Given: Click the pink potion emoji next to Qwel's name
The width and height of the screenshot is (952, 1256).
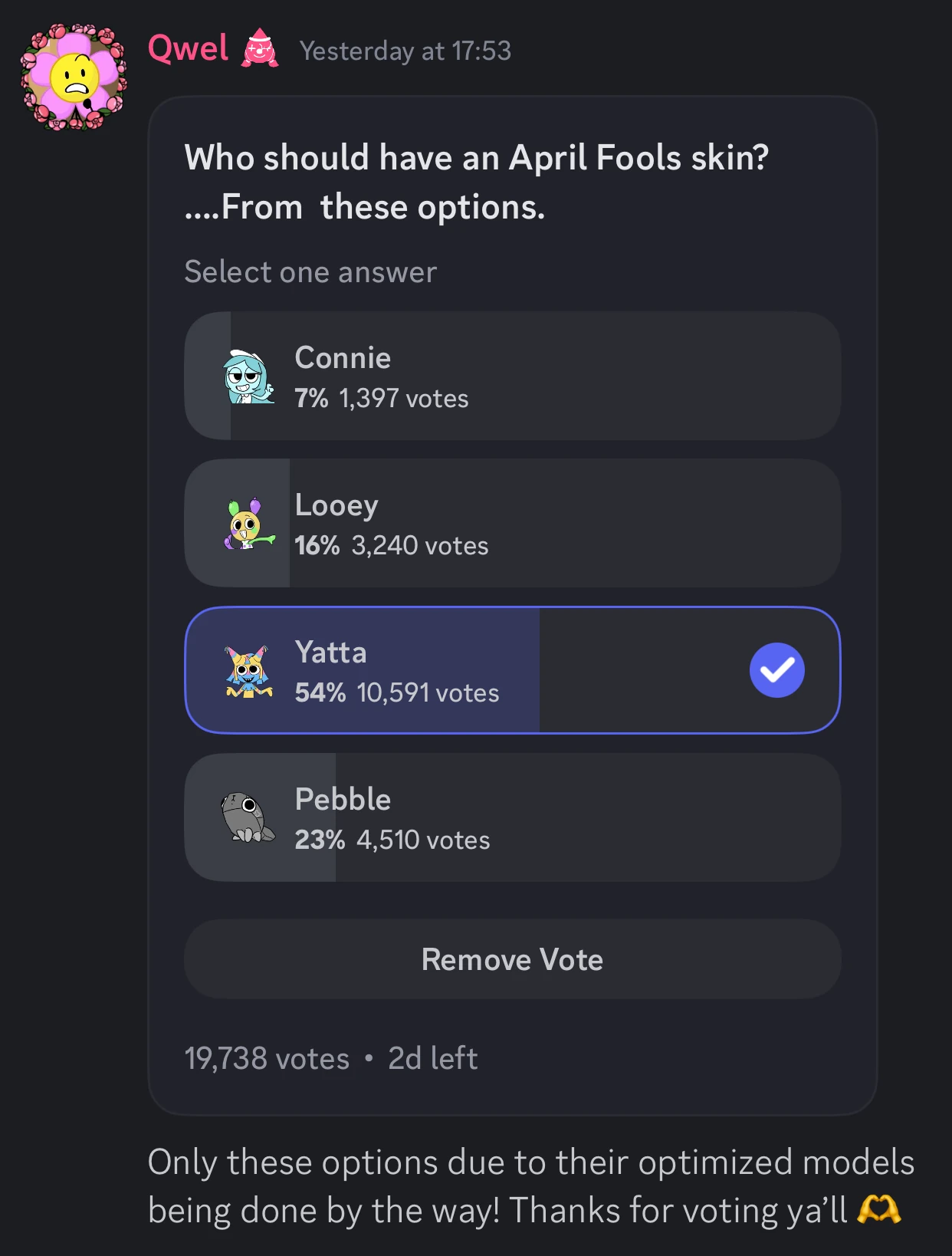Looking at the screenshot, I should pyautogui.click(x=260, y=49).
